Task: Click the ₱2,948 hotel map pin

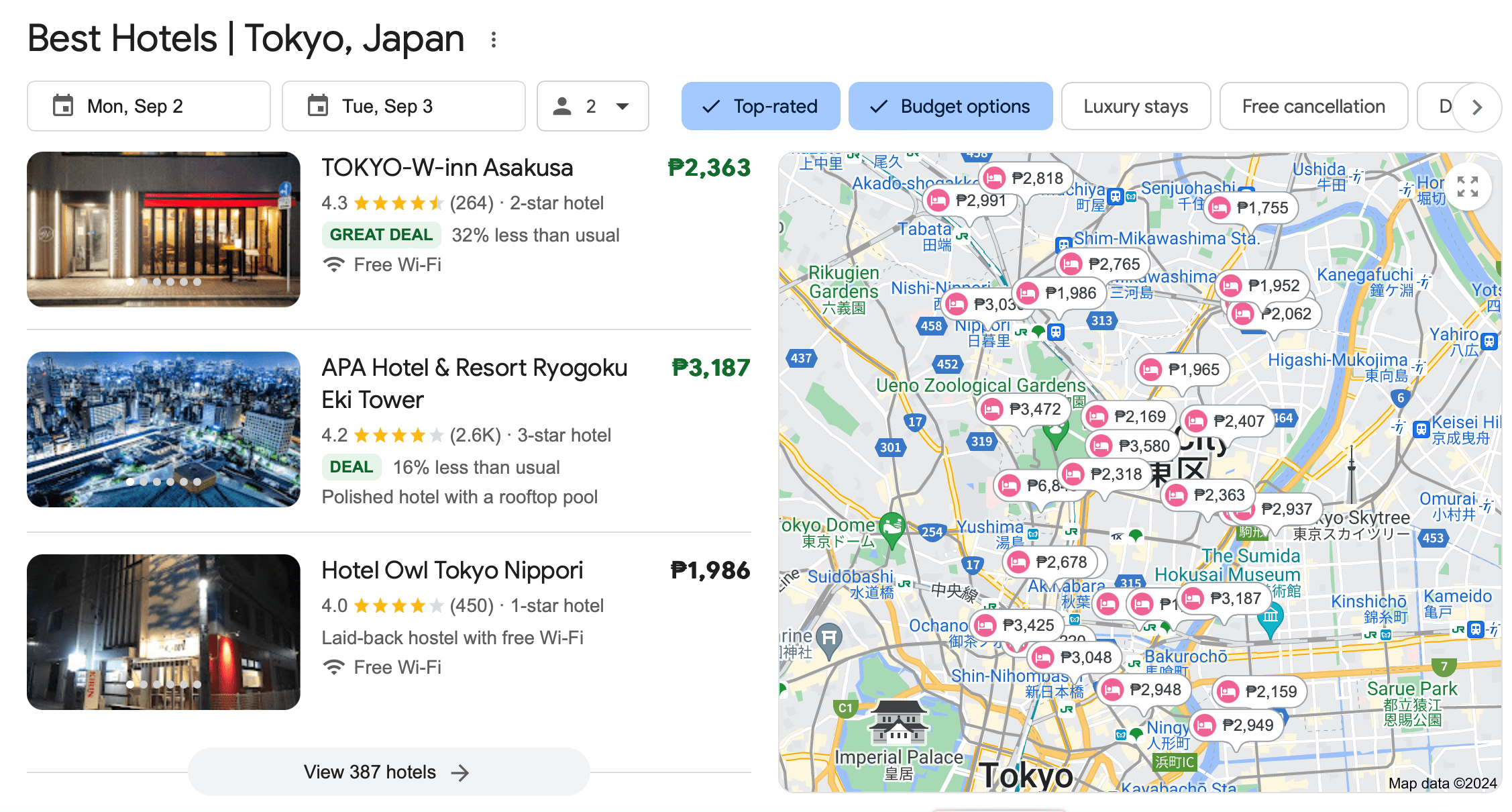Action: 1144,690
